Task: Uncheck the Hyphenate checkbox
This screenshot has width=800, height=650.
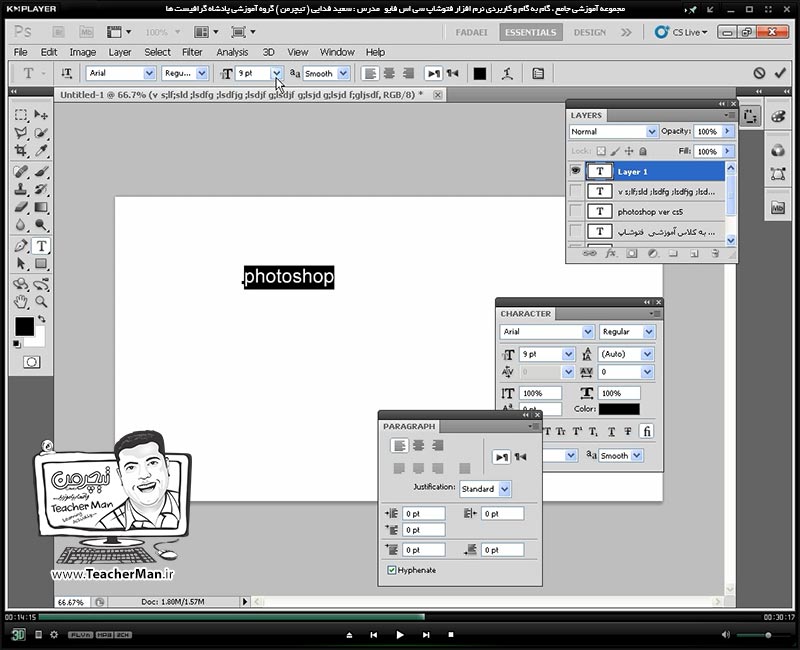Action: (392, 570)
